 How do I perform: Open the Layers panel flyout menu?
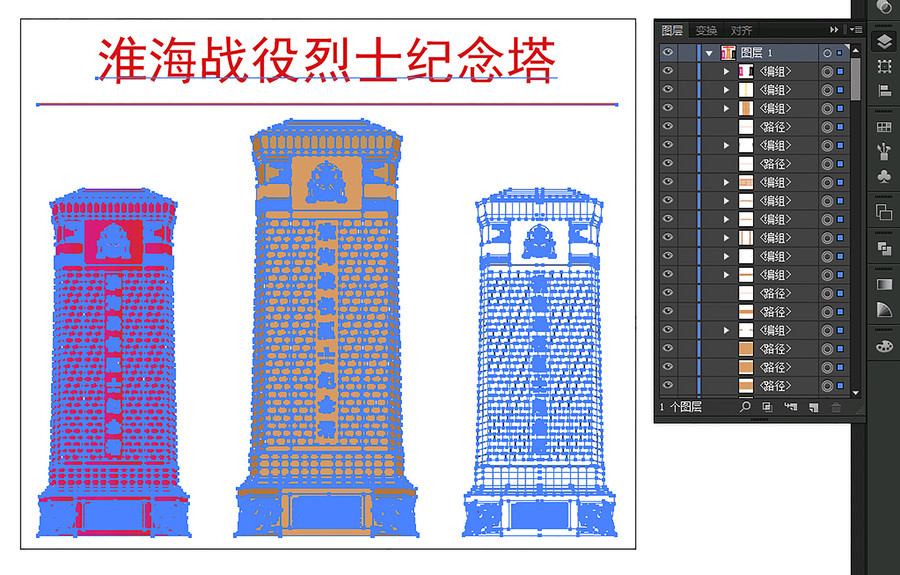(855, 29)
